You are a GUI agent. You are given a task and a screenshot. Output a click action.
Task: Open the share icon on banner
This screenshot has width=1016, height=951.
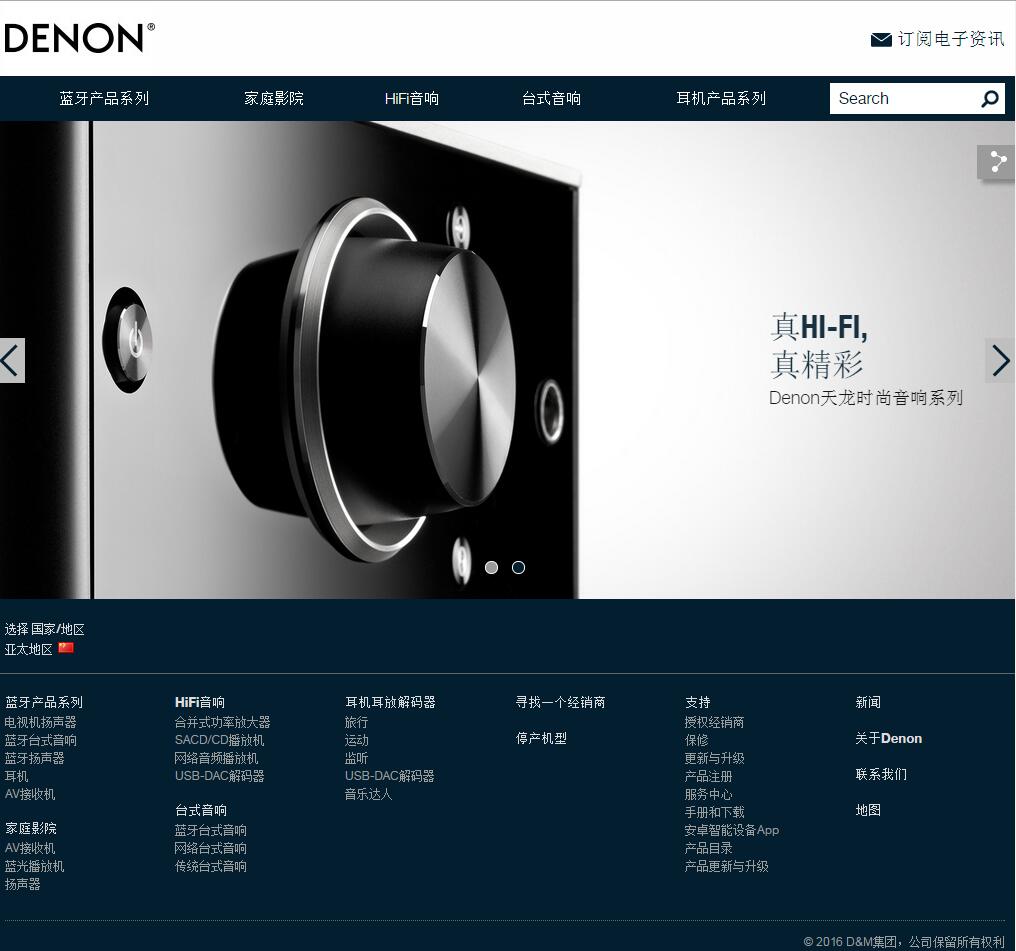click(x=997, y=161)
